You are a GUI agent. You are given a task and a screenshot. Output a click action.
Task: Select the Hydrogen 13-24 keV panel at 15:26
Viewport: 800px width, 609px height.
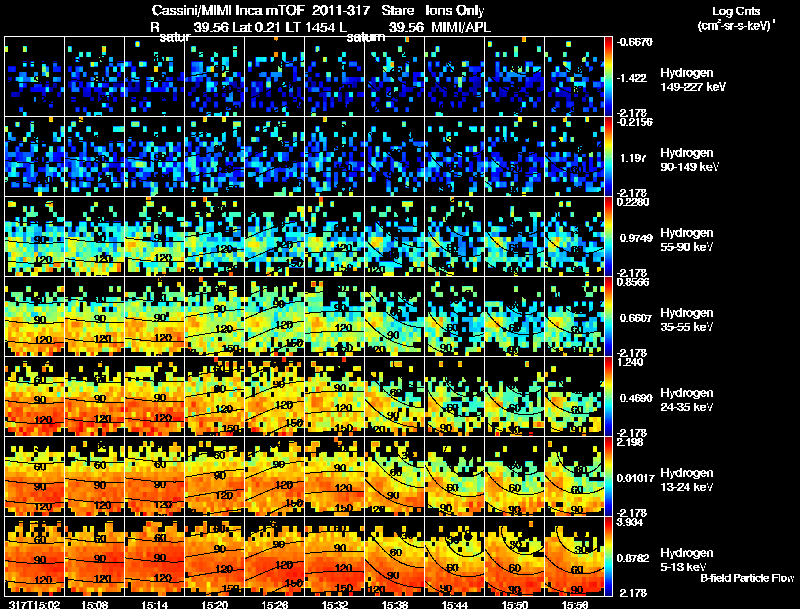pos(274,477)
